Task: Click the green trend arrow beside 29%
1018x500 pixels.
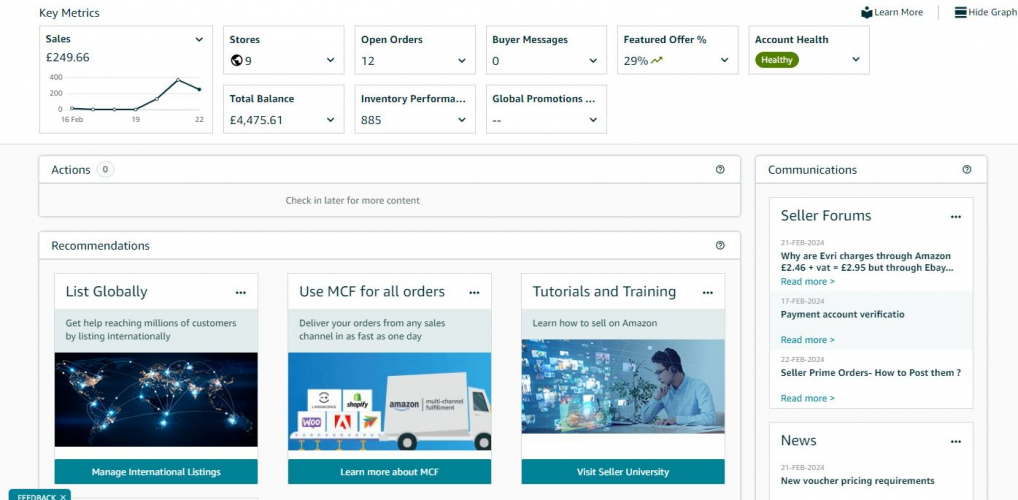Action: [x=657, y=60]
